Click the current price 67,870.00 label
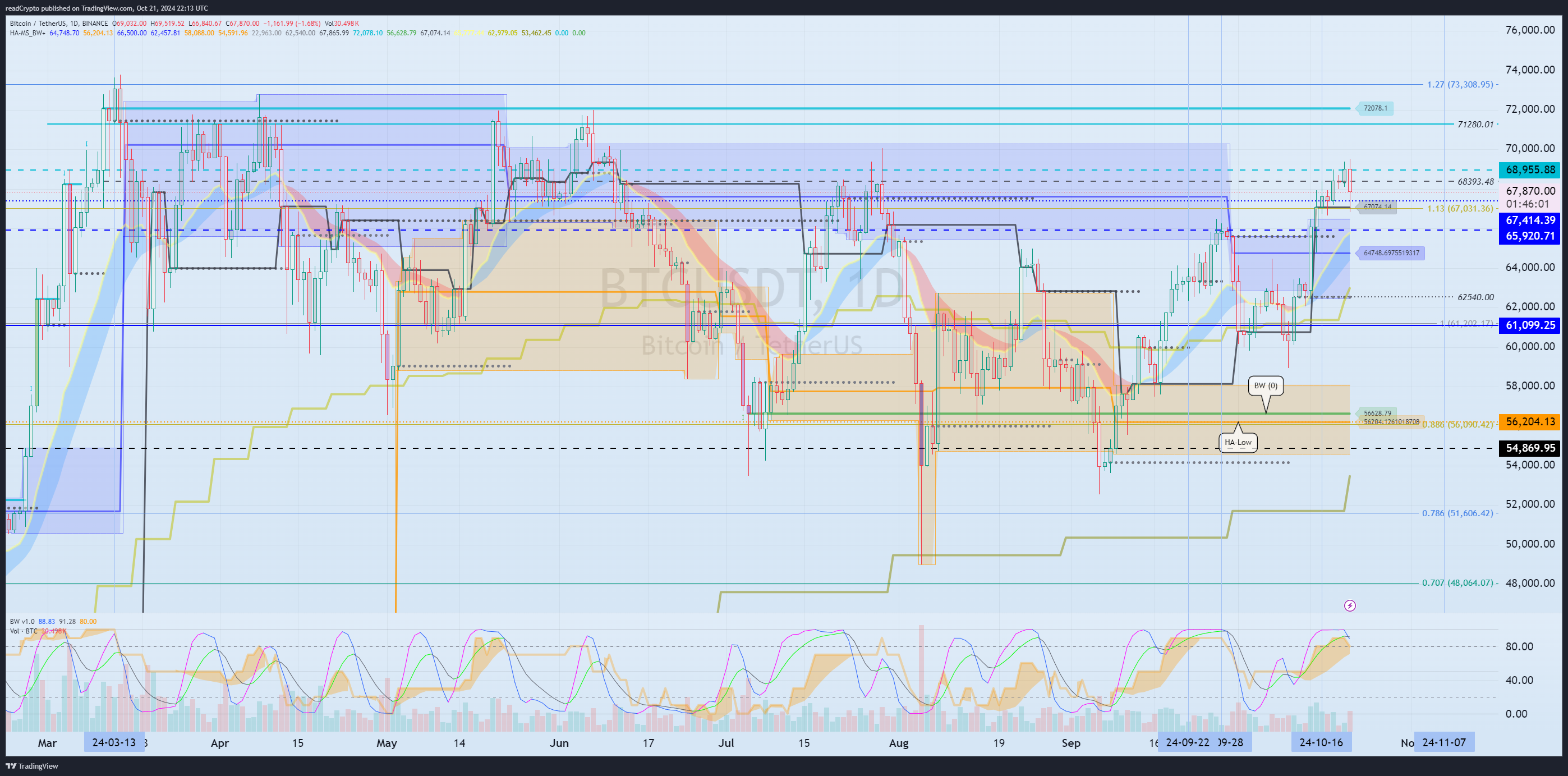This screenshot has width=1568, height=776. [x=1530, y=191]
